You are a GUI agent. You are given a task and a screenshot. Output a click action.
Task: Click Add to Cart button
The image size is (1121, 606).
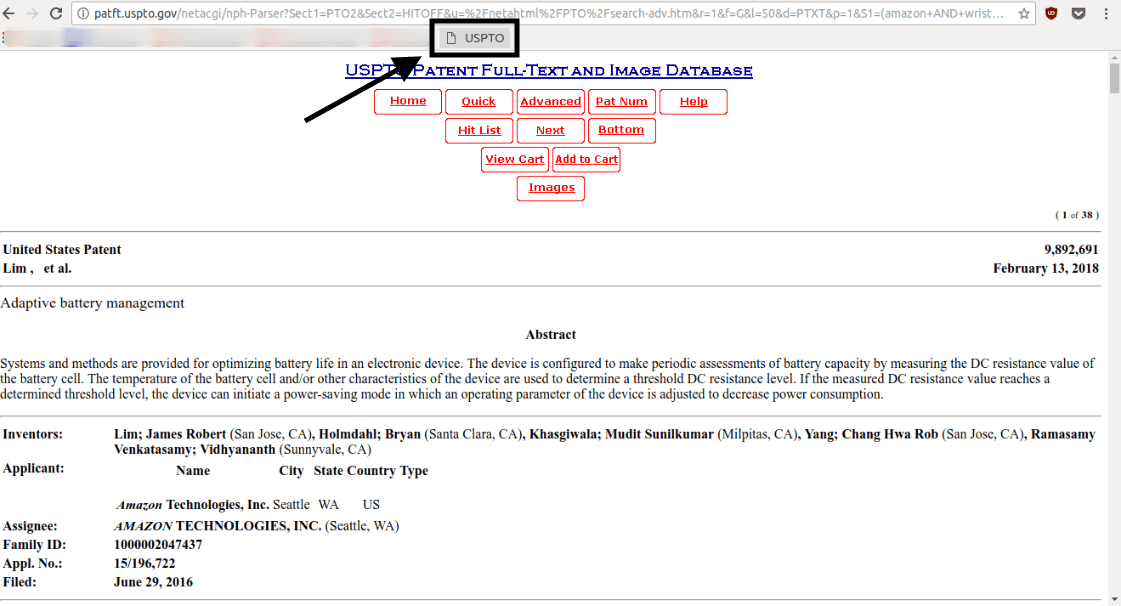pyautogui.click(x=586, y=159)
